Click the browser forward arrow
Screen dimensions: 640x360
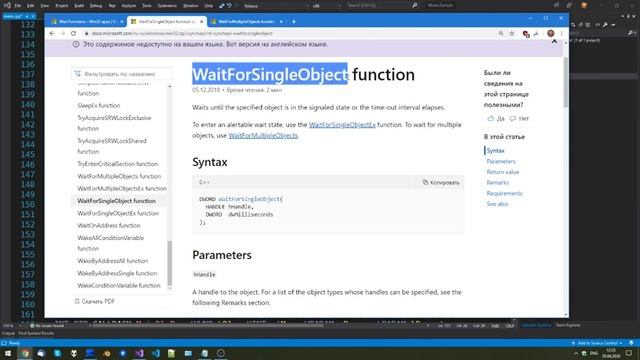[62, 33]
